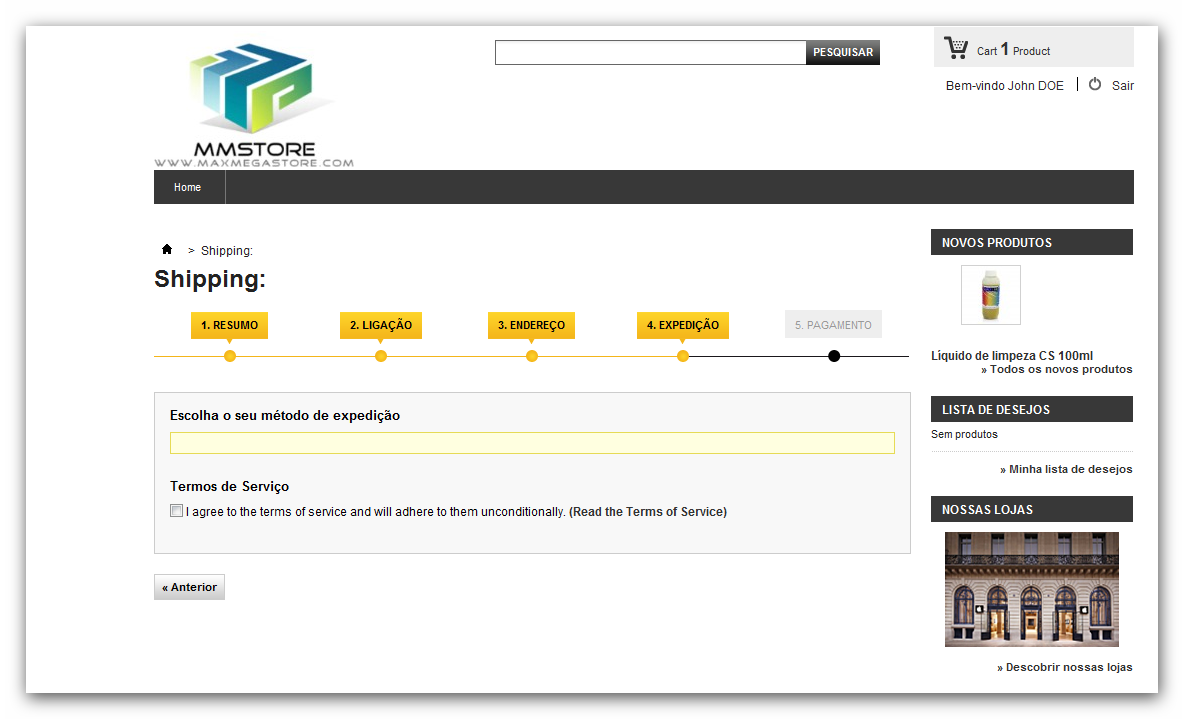Focus the search input field
This screenshot has width=1184, height=719.
(650, 52)
